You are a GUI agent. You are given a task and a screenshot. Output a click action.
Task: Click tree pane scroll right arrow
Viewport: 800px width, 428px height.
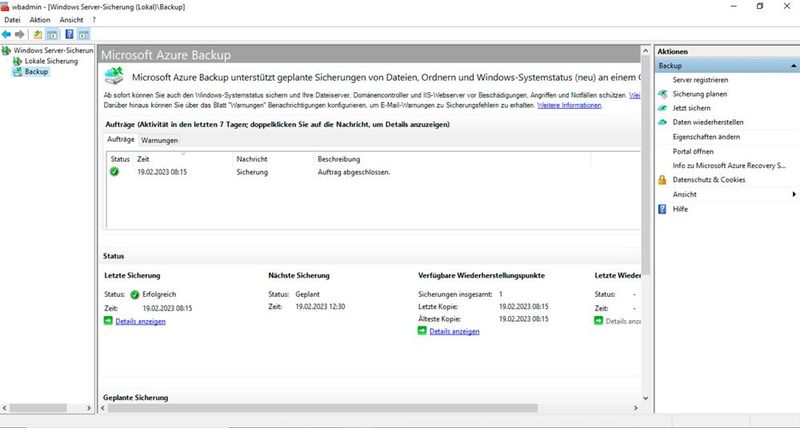(89, 408)
